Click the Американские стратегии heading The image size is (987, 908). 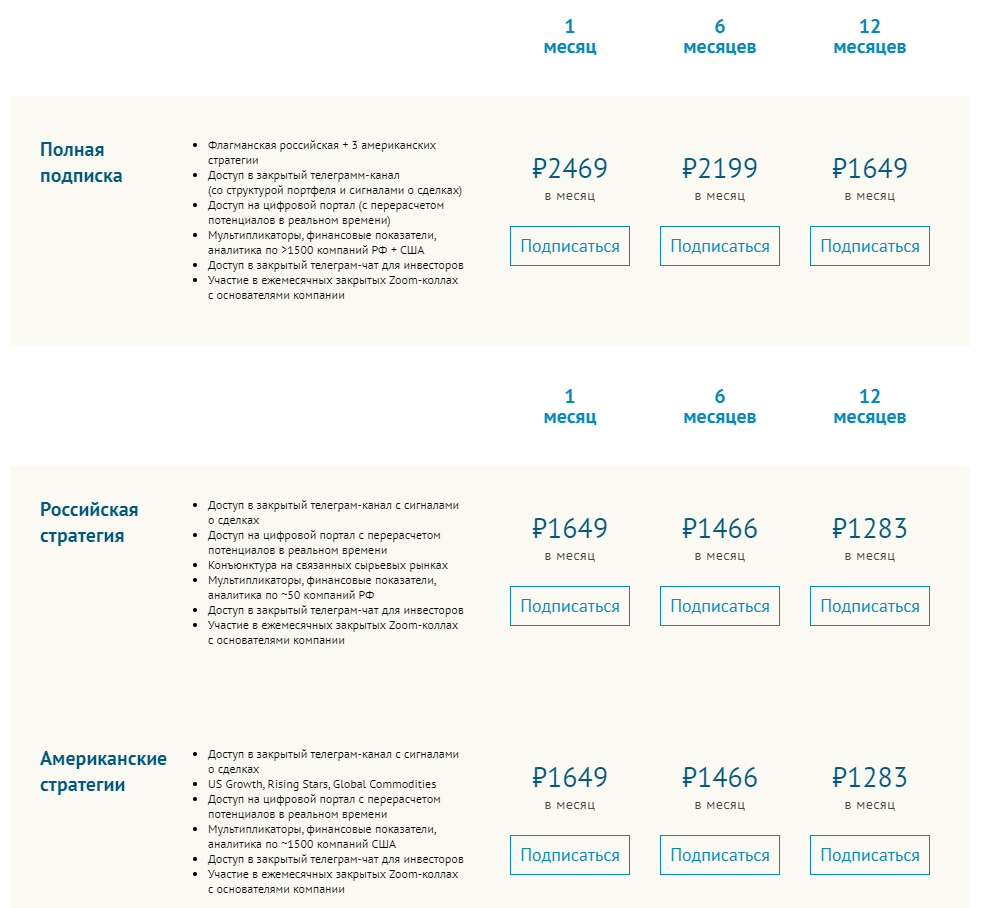point(103,771)
